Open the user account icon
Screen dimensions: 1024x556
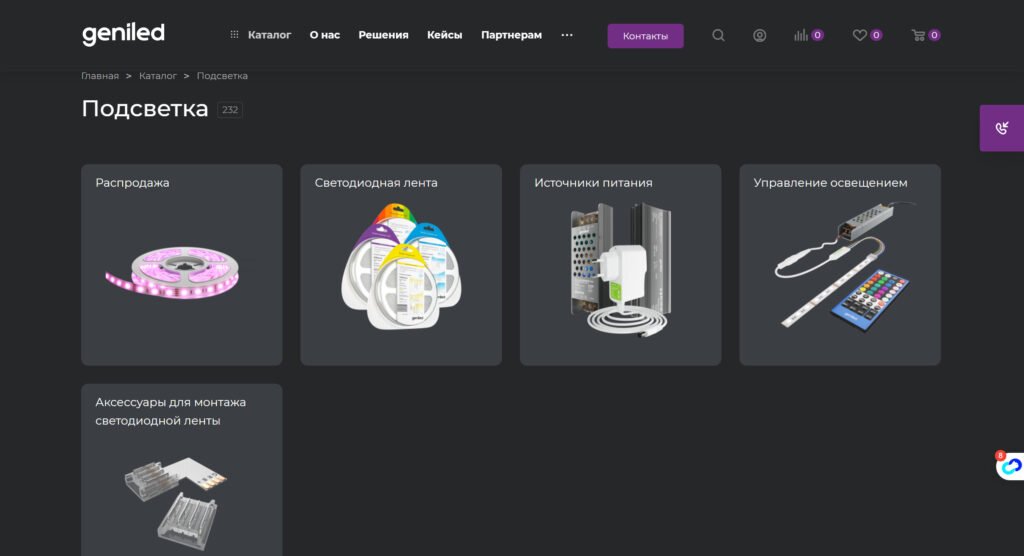pos(759,35)
